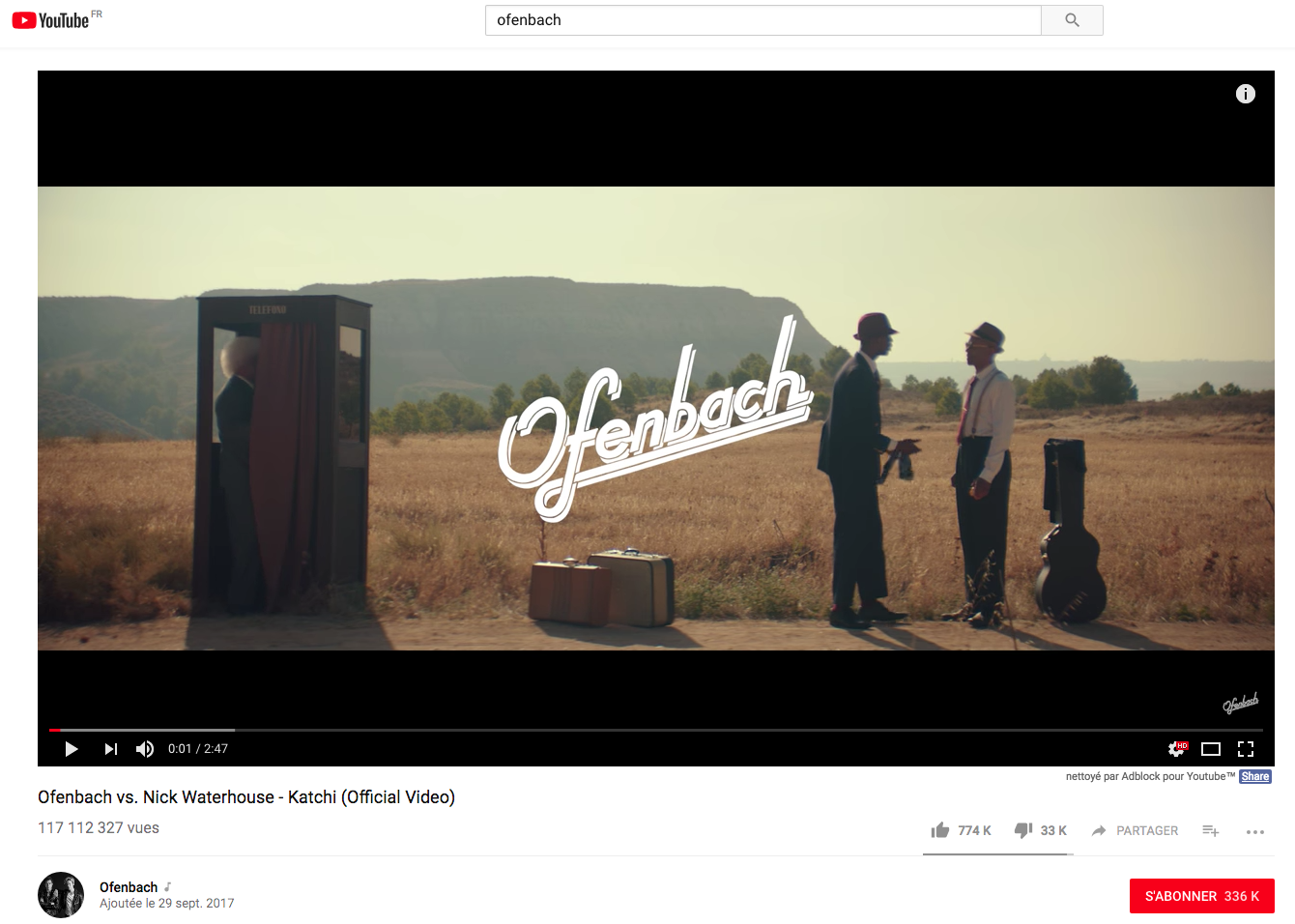Dislike the video with thumbs down
This screenshot has width=1295, height=924.
pyautogui.click(x=1040, y=830)
